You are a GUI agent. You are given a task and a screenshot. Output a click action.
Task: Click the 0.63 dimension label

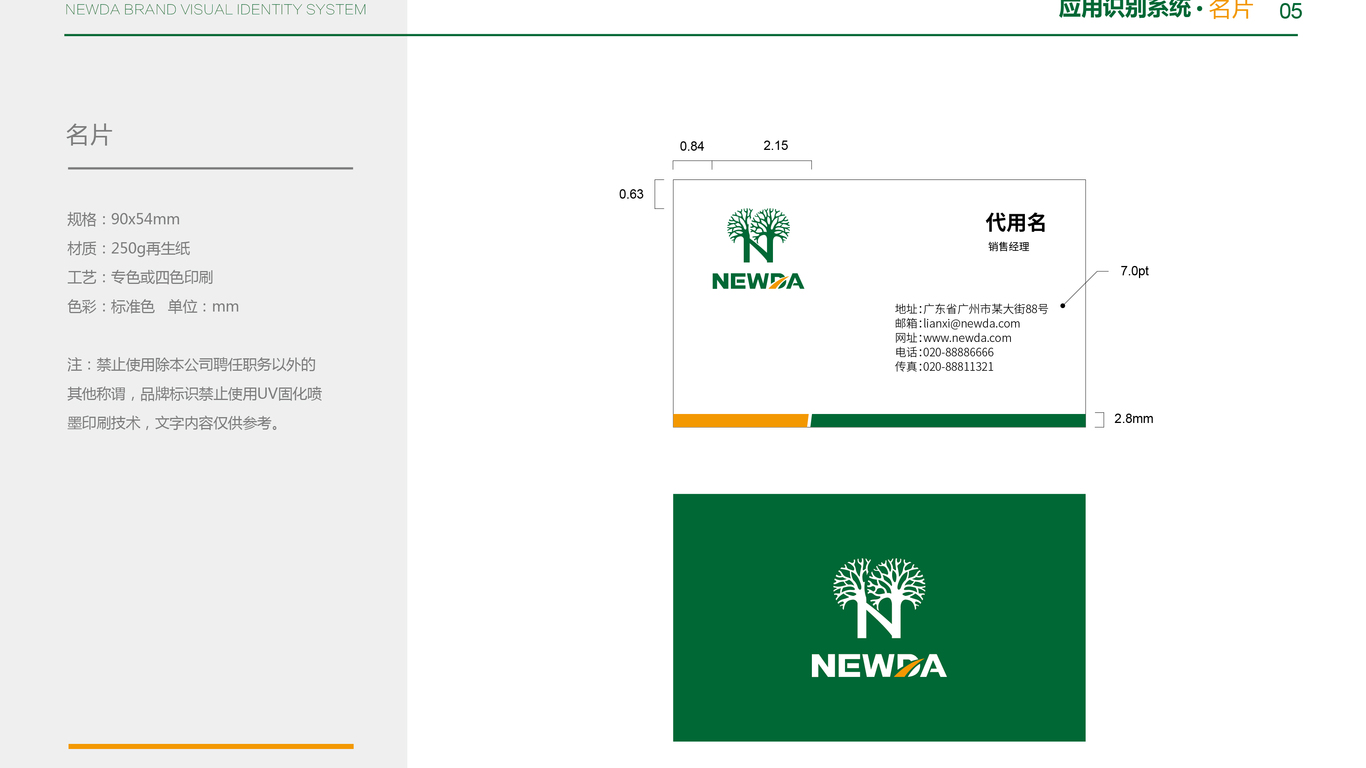click(x=631, y=194)
